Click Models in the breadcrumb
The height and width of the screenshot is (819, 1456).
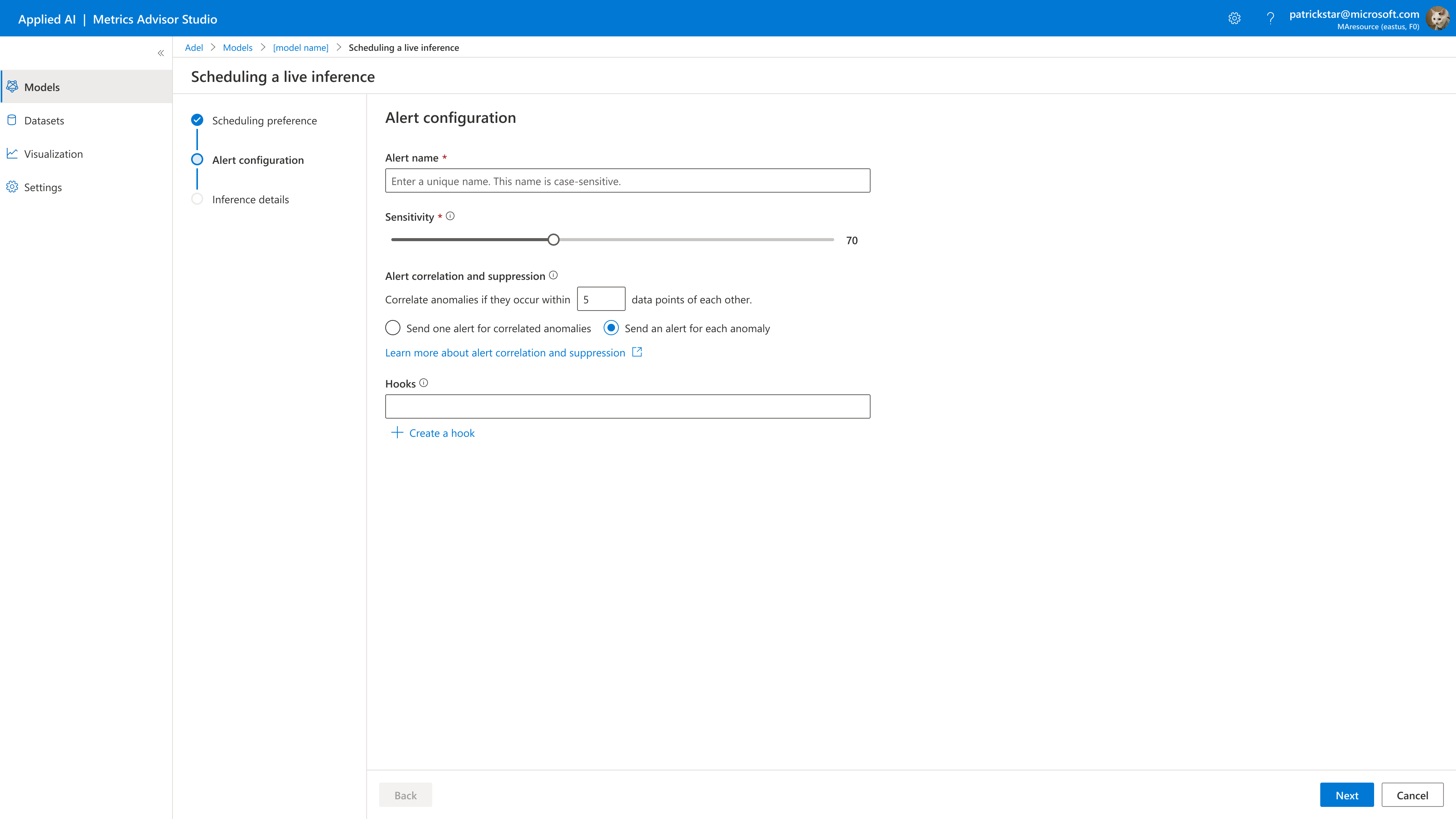[237, 47]
